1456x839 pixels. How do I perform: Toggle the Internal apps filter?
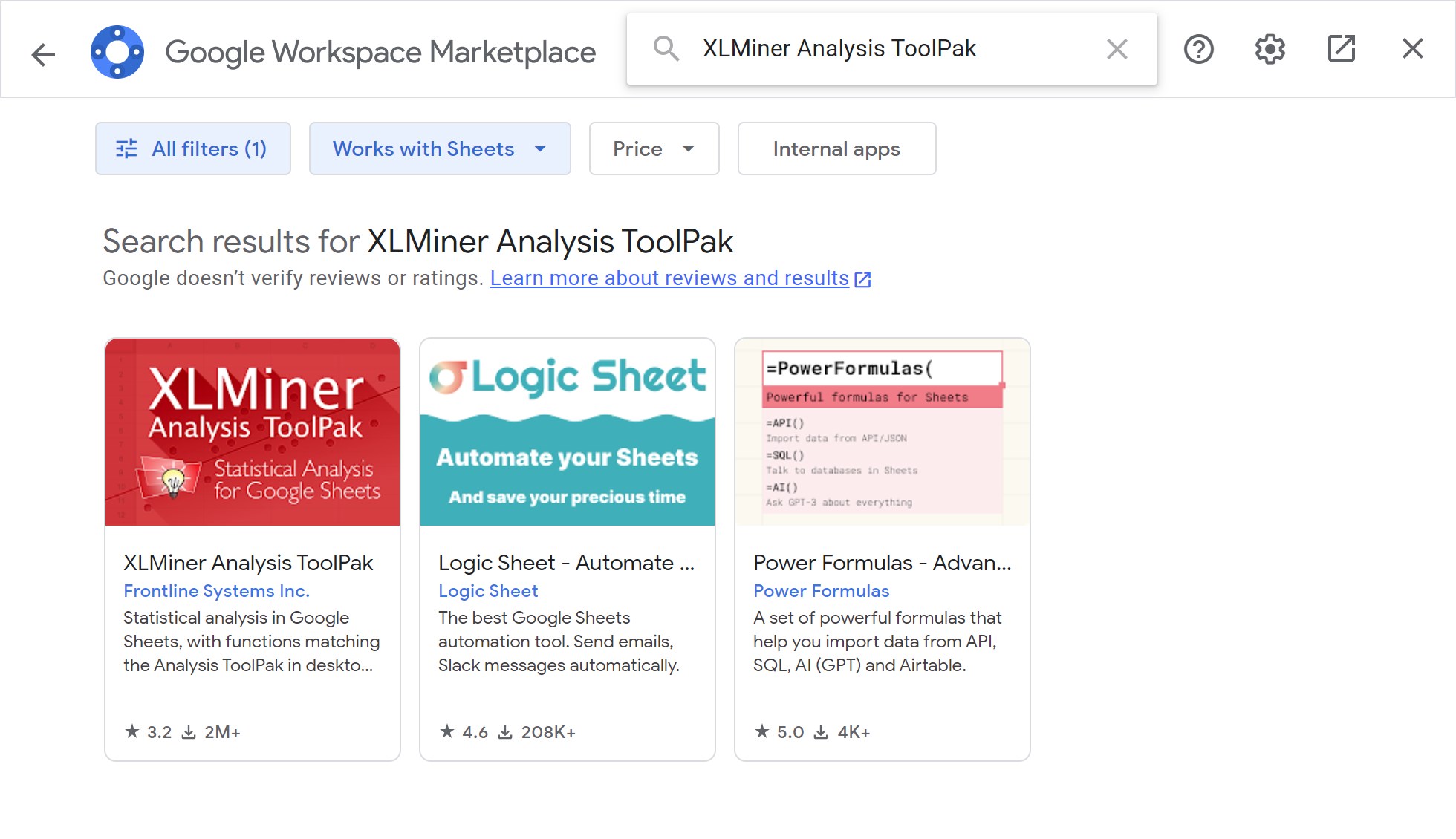pyautogui.click(x=836, y=148)
